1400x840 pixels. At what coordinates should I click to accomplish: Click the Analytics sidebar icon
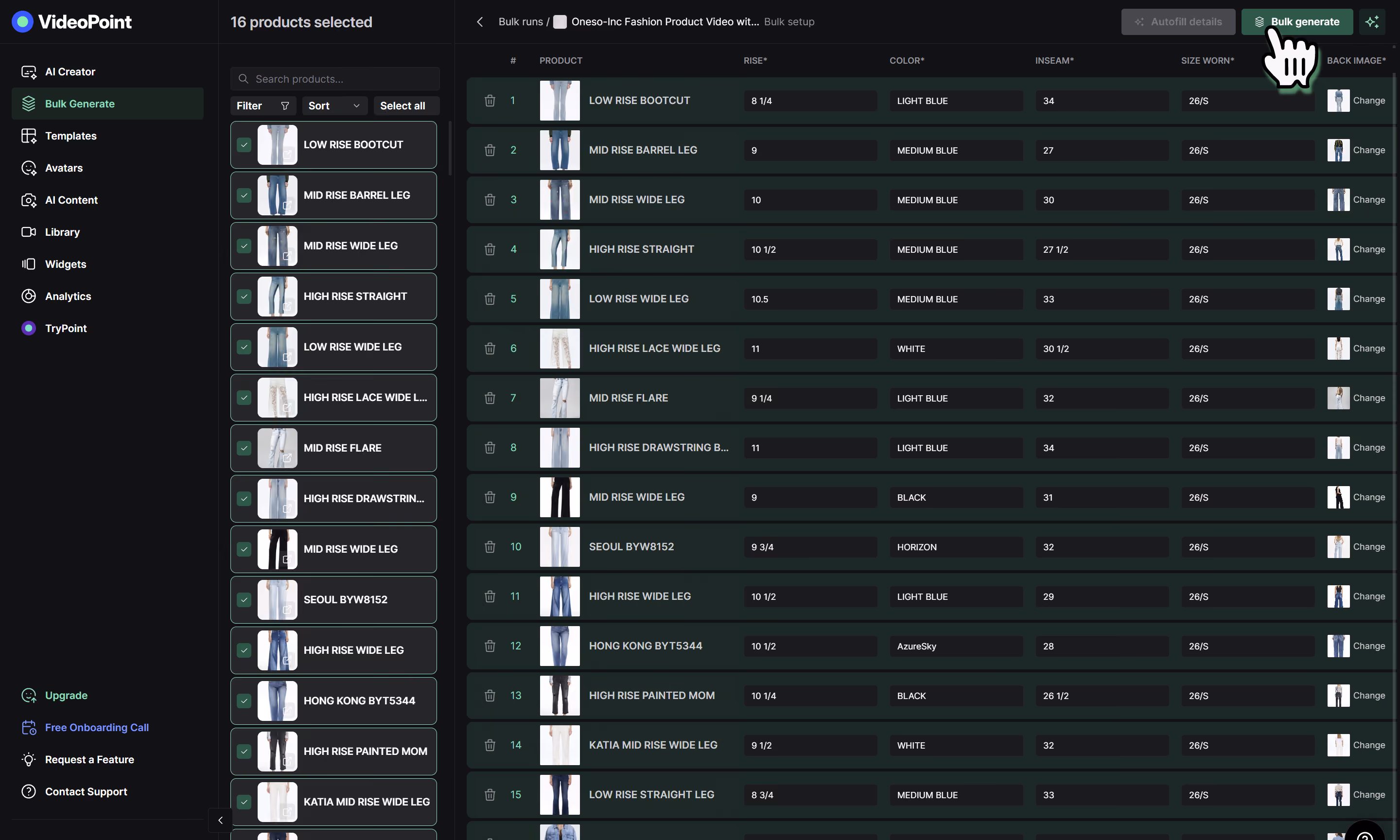(28, 297)
